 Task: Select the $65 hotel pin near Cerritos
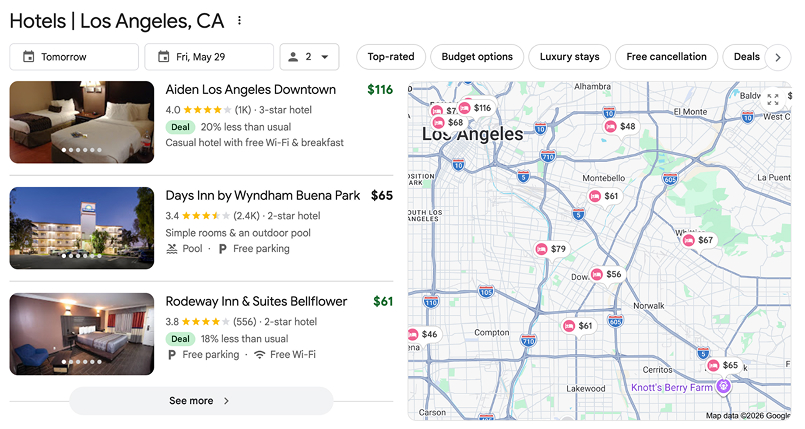tap(723, 365)
